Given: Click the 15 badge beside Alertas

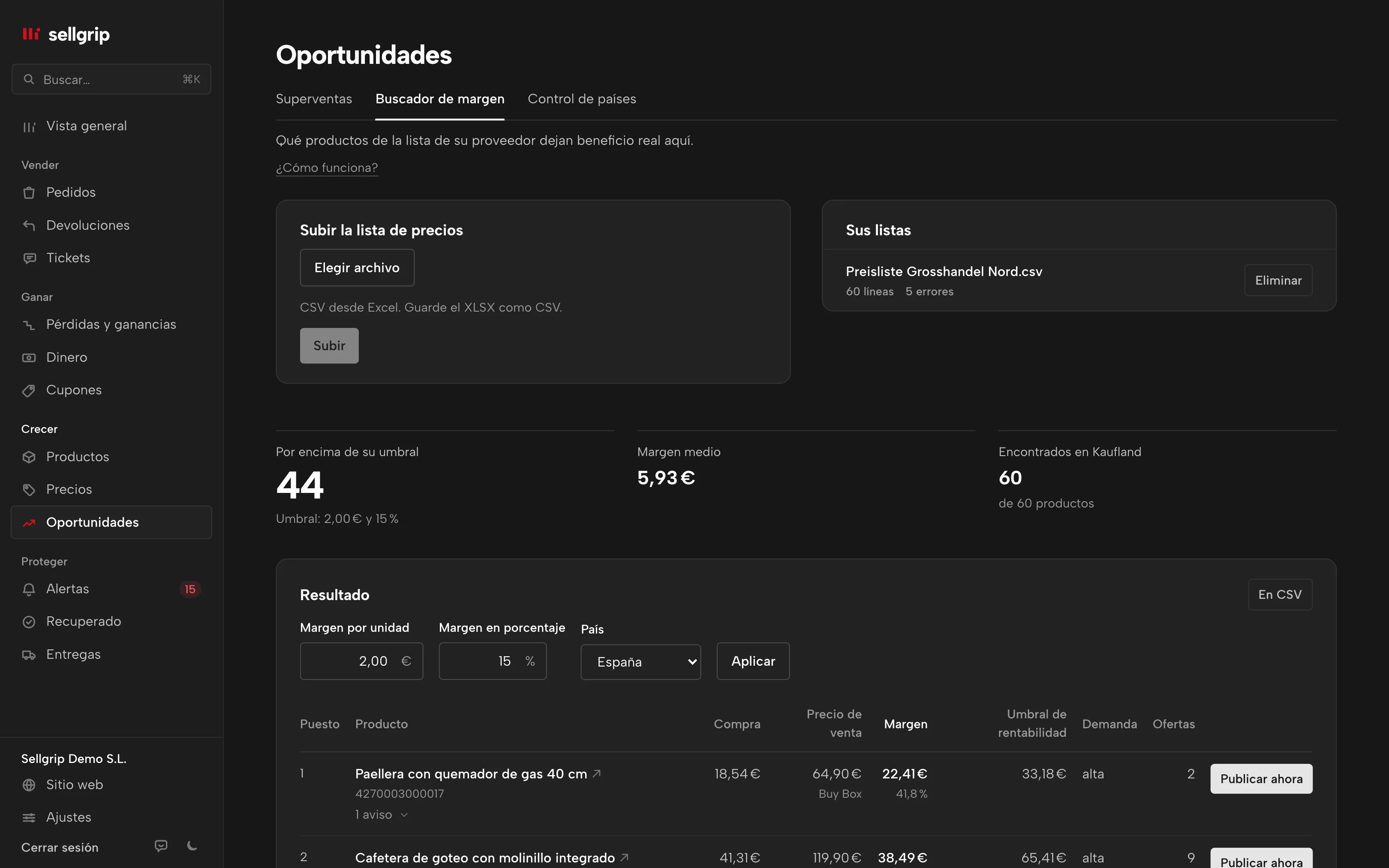Looking at the screenshot, I should click(x=190, y=589).
